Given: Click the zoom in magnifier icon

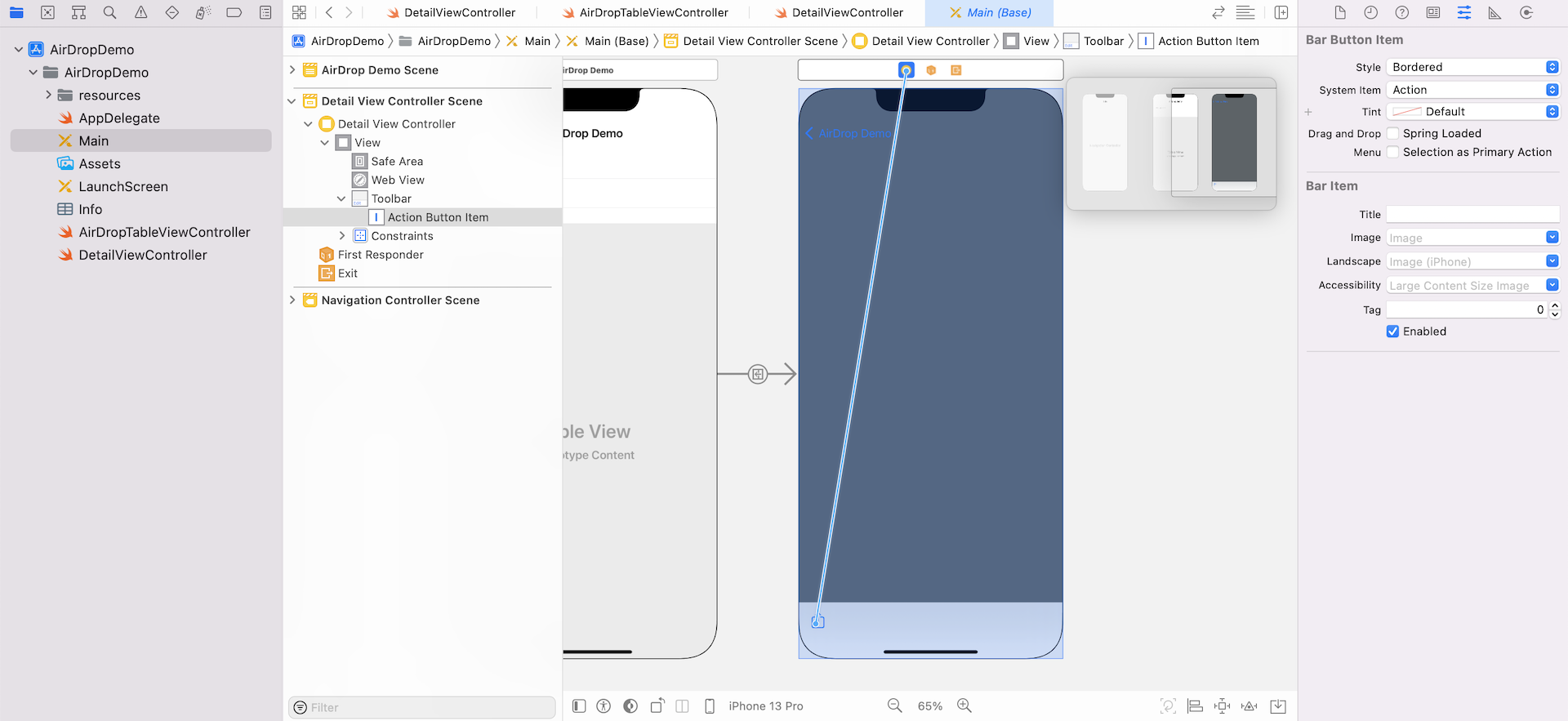Looking at the screenshot, I should click(x=964, y=706).
